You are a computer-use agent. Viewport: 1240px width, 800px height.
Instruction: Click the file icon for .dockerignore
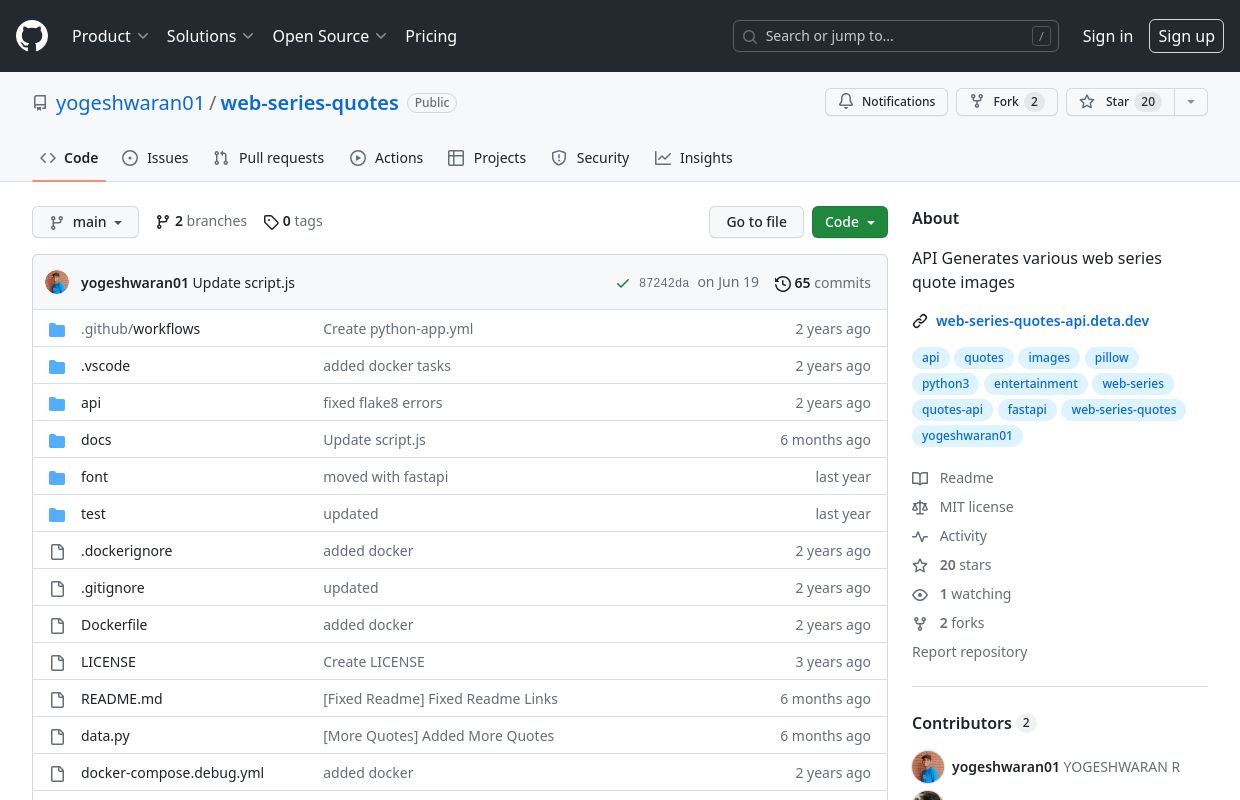57,551
